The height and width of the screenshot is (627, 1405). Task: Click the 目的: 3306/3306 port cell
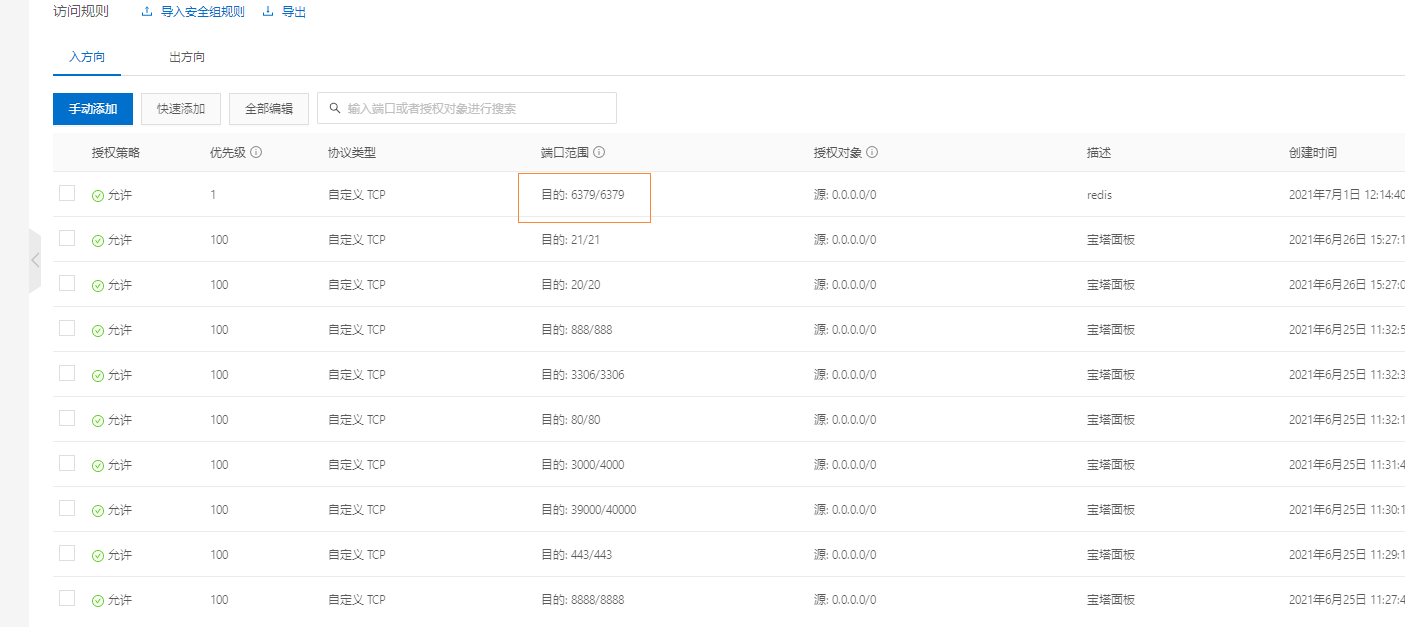pyautogui.click(x=583, y=375)
